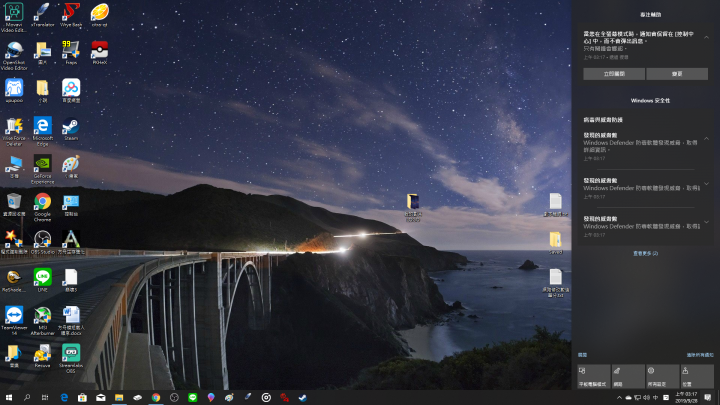Viewport: 720px width, 405px height.
Task: Open Streamlabs OBS desktop shortcut
Action: pos(71,359)
